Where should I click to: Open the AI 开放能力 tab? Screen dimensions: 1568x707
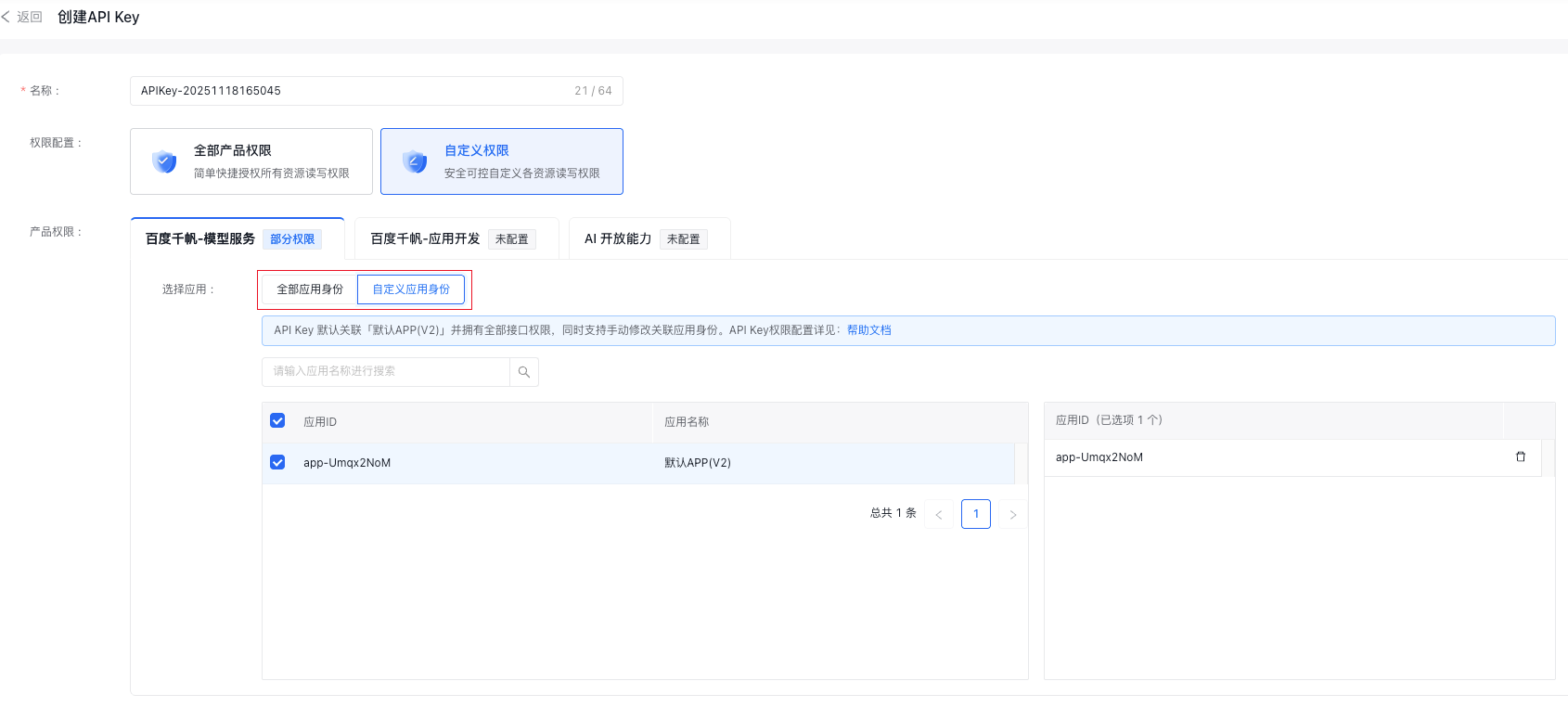(649, 238)
